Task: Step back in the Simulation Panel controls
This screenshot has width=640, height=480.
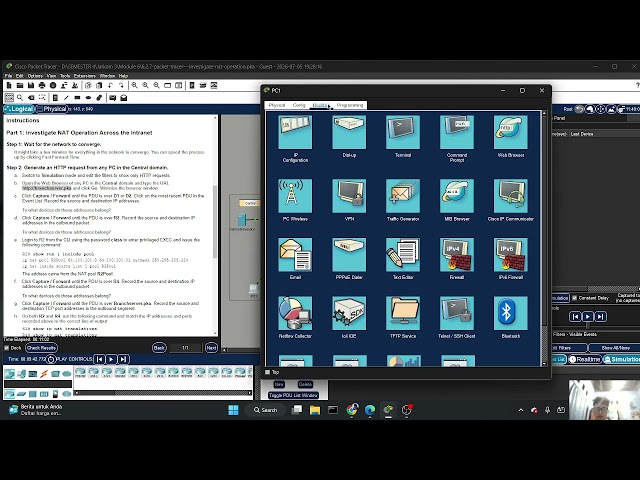Action: pyautogui.click(x=575, y=316)
